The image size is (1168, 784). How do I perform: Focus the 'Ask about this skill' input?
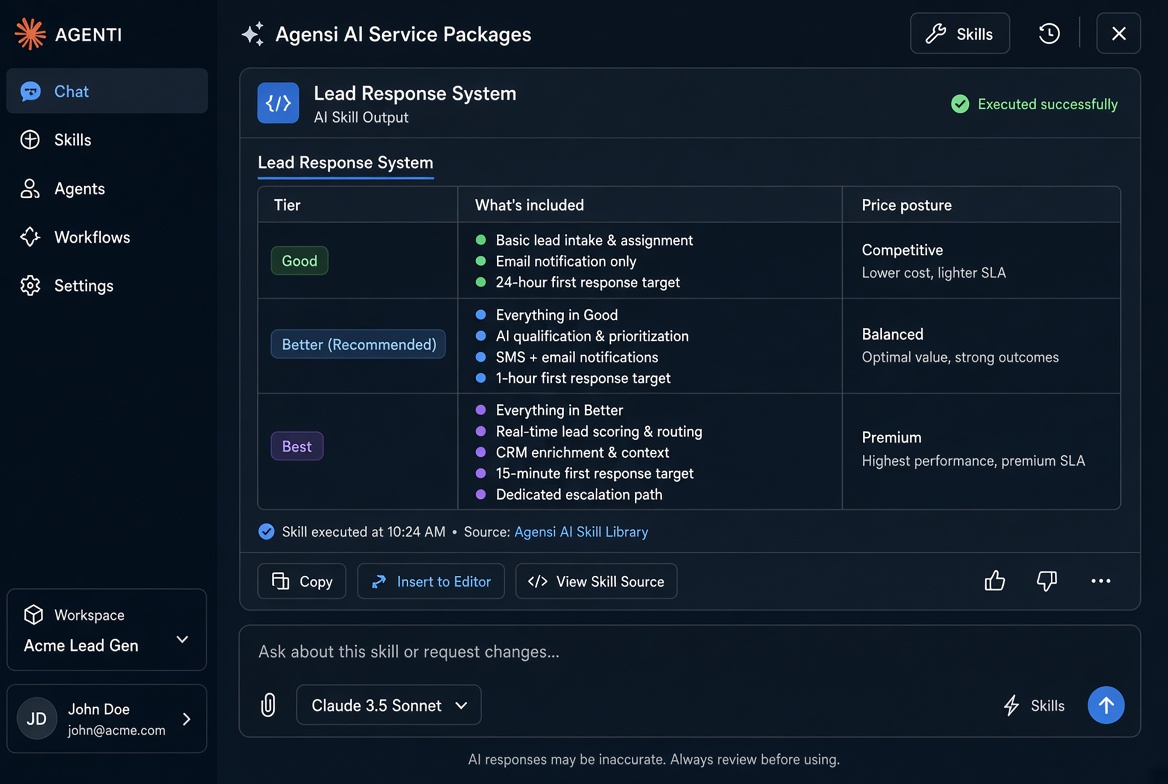point(689,652)
